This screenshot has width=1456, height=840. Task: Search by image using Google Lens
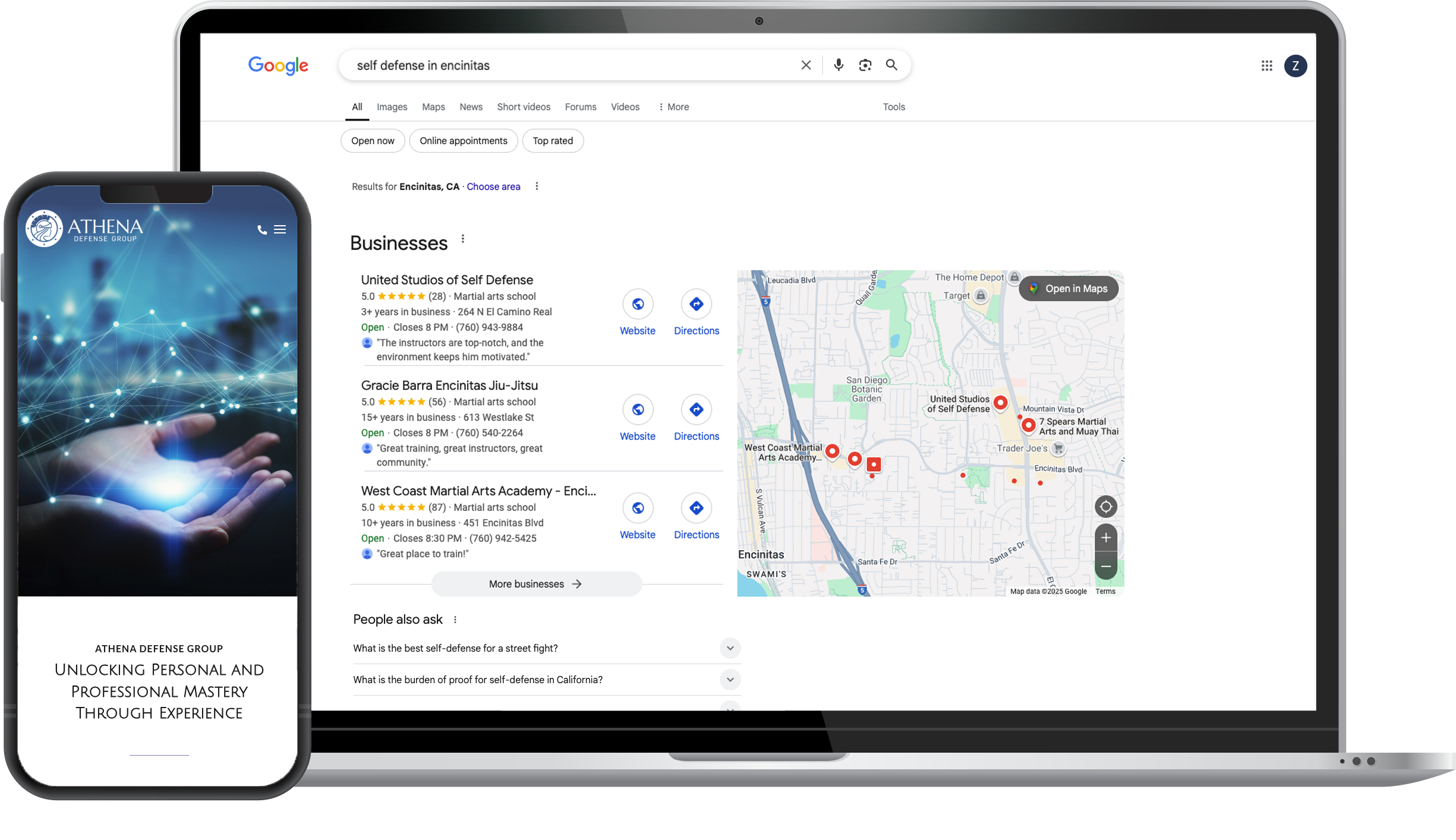click(865, 65)
